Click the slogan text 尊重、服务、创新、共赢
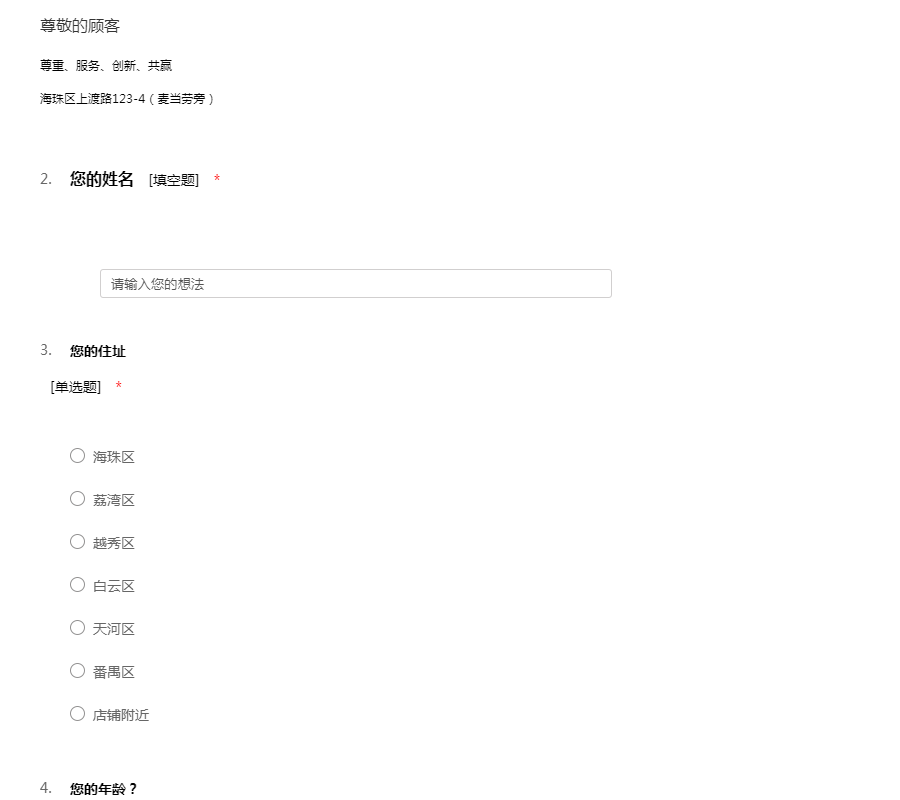The height and width of the screenshot is (800, 900). [x=106, y=66]
